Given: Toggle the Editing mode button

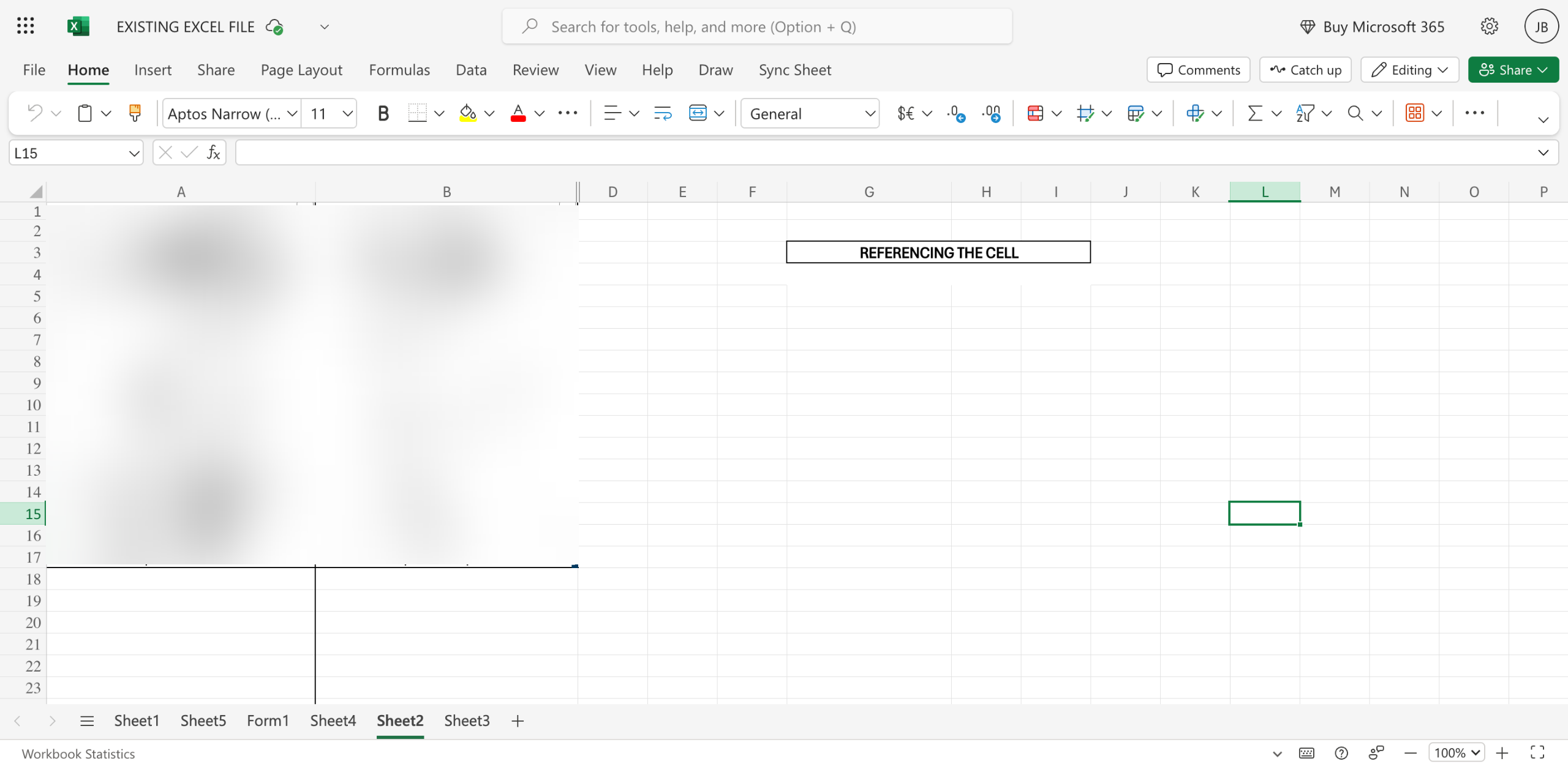Looking at the screenshot, I should click(x=1409, y=70).
